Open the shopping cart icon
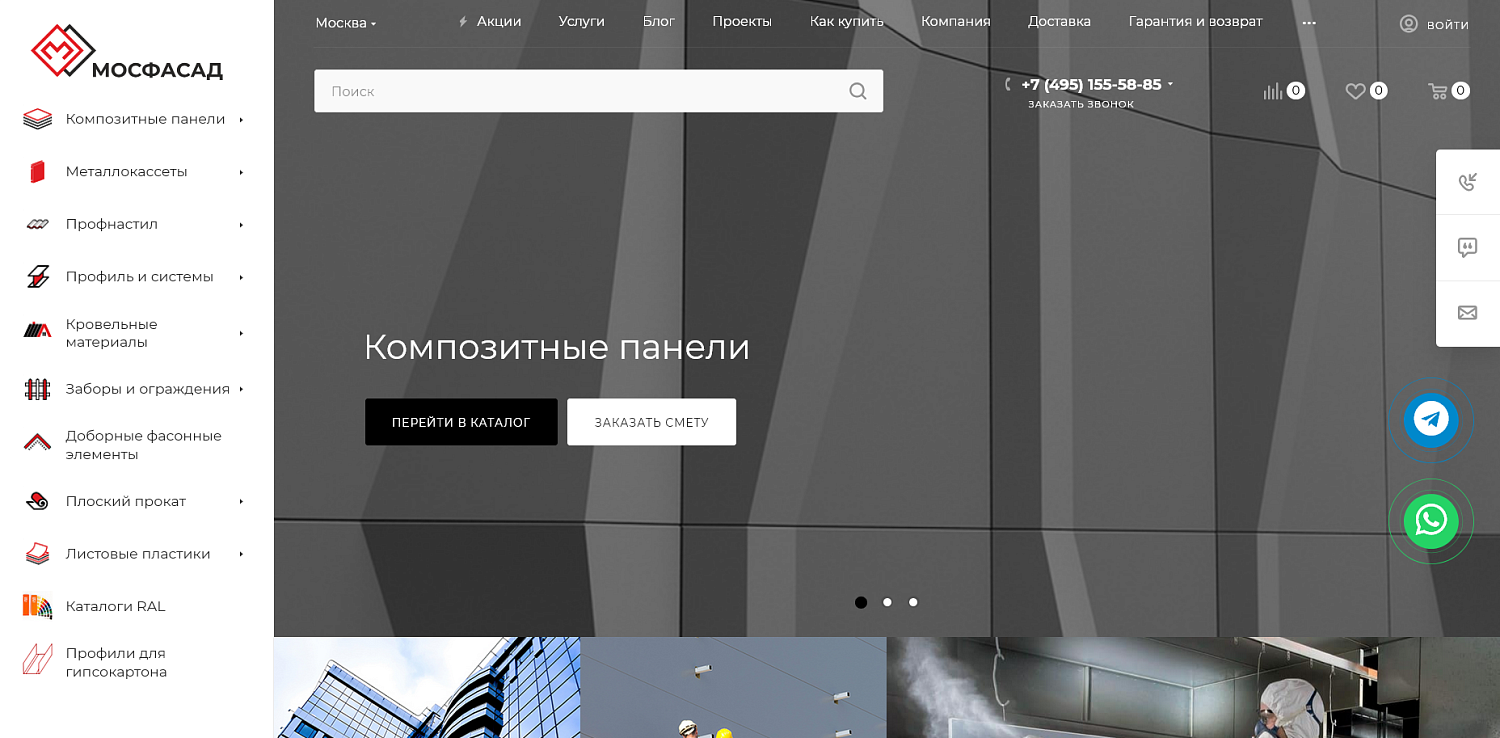1500x738 pixels. [x=1438, y=91]
